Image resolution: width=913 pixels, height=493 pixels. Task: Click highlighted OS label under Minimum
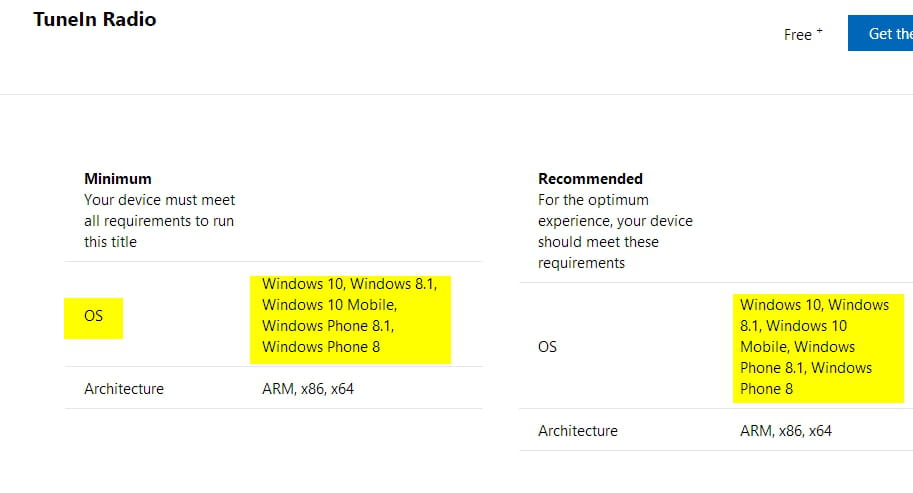(x=93, y=316)
